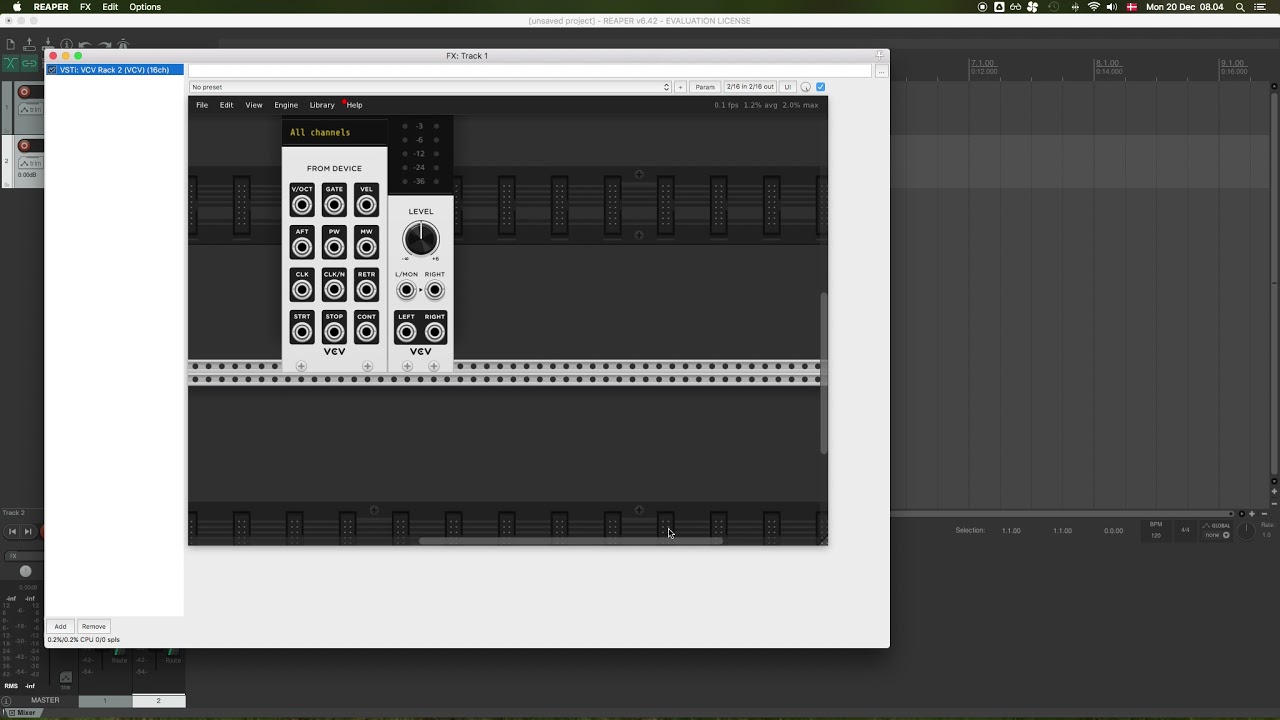Click the volume icon in menu bar
1280x720 pixels.
(x=1112, y=7)
